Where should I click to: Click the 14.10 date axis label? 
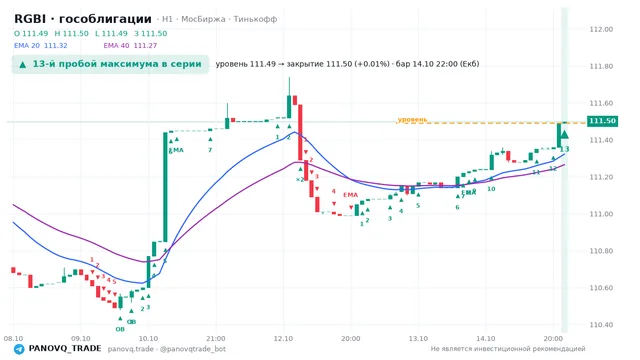[486, 339]
